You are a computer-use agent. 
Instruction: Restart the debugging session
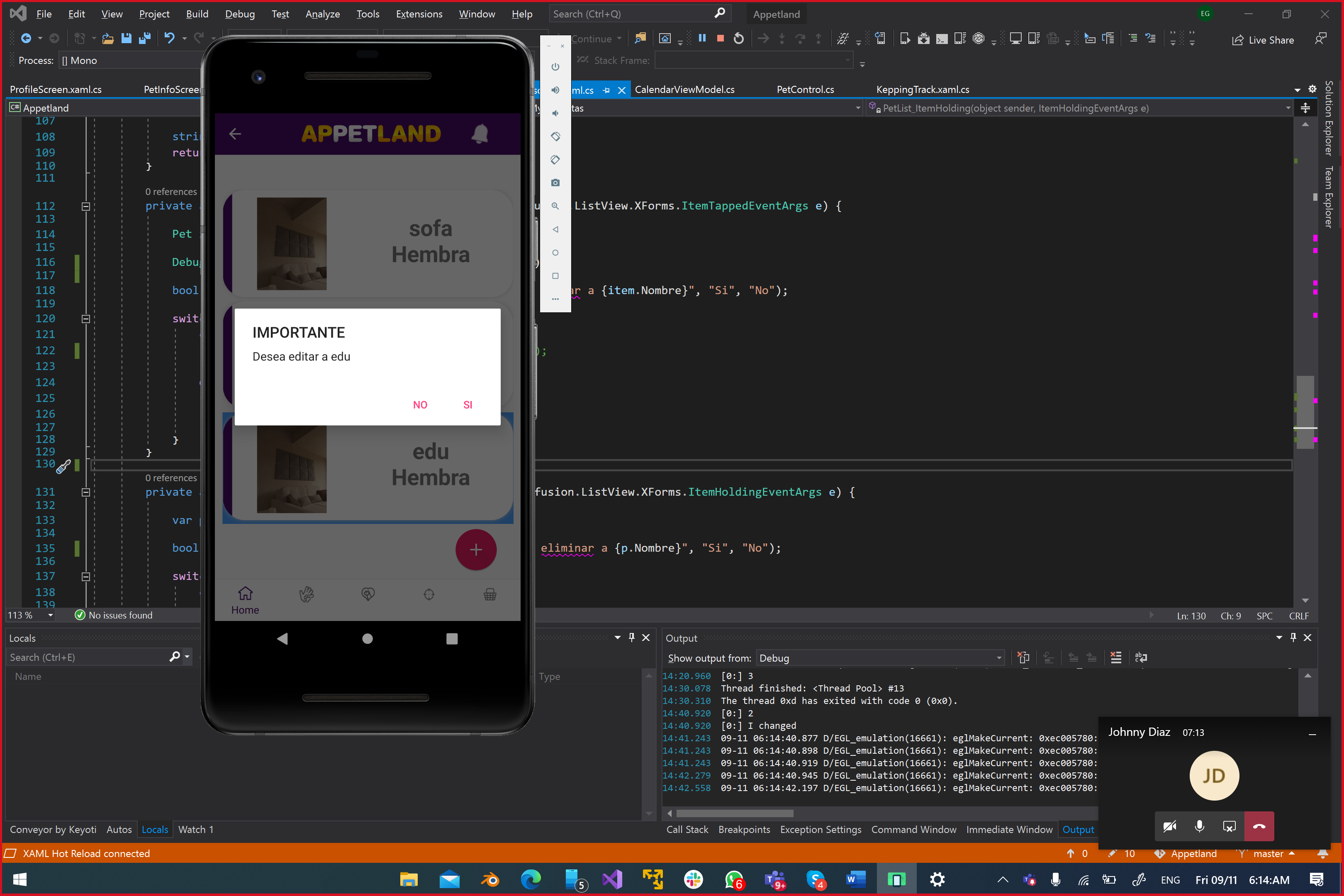pyautogui.click(x=738, y=38)
